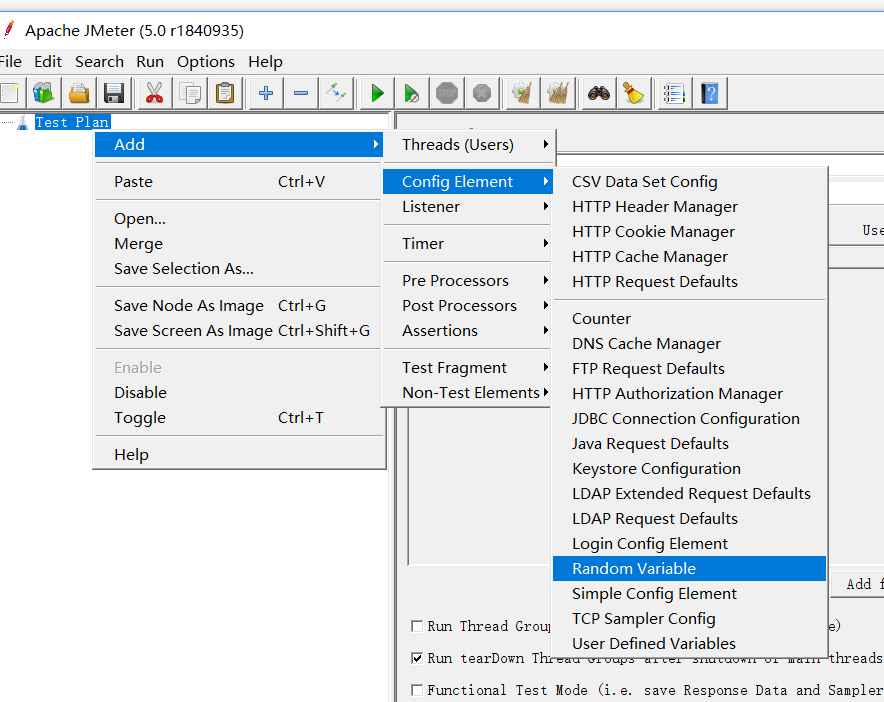Select the Test Plan tree node
The image size is (884, 702).
[x=72, y=122]
